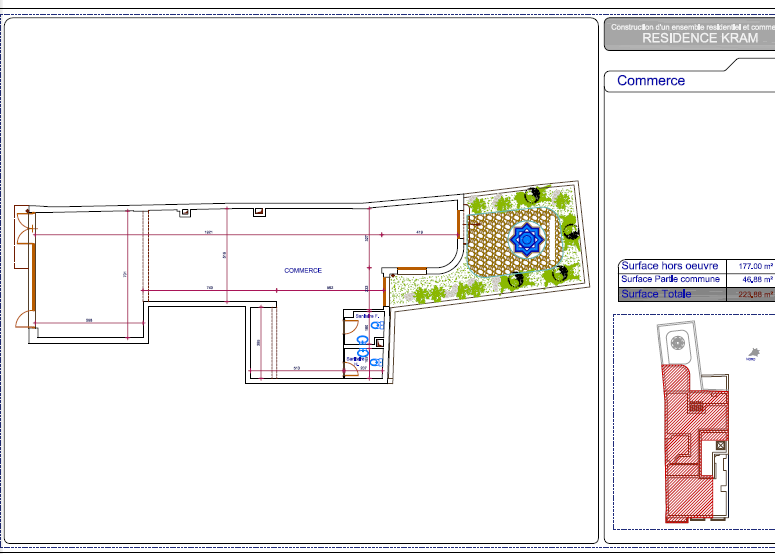Select the 419 dimension text near the garden
This screenshot has height=554, width=775.
420,232
